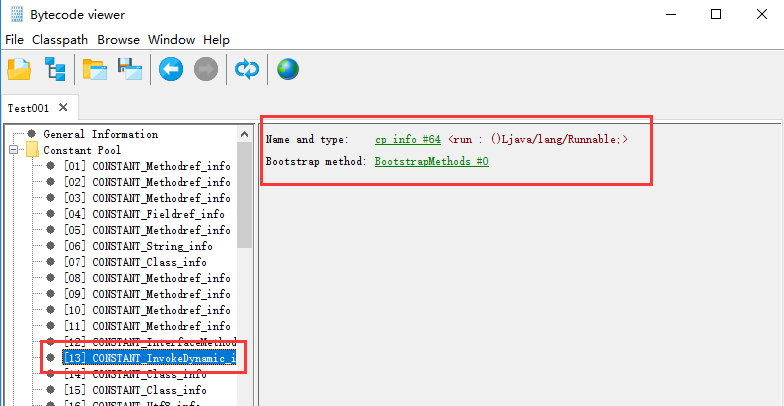784x406 pixels.
Task: Reload class file with refresh icon
Action: pyautogui.click(x=247, y=69)
